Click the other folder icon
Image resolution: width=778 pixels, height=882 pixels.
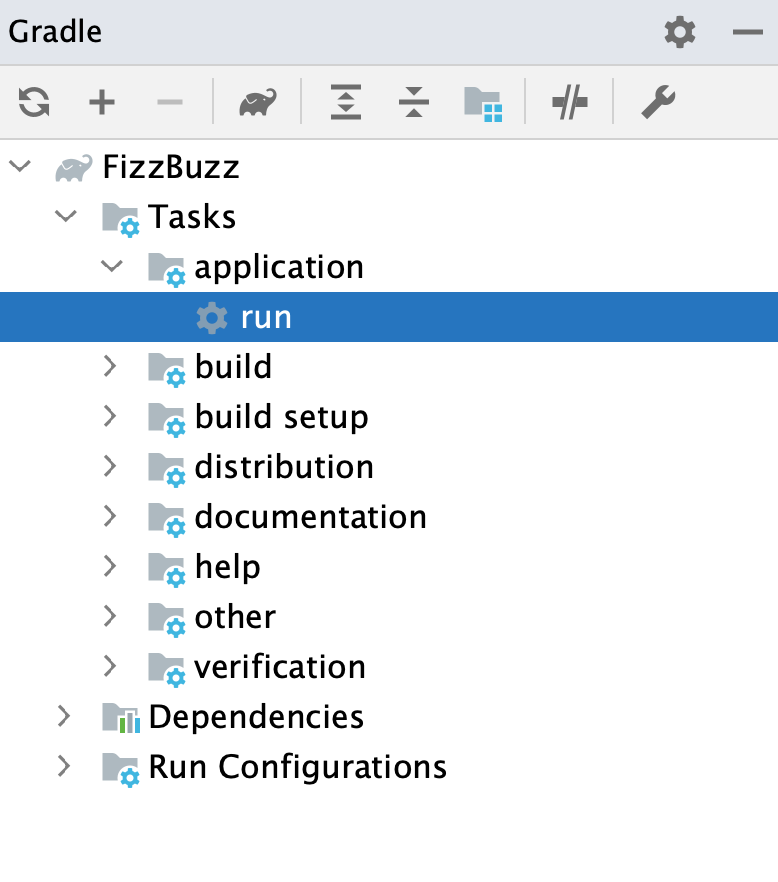(x=167, y=619)
